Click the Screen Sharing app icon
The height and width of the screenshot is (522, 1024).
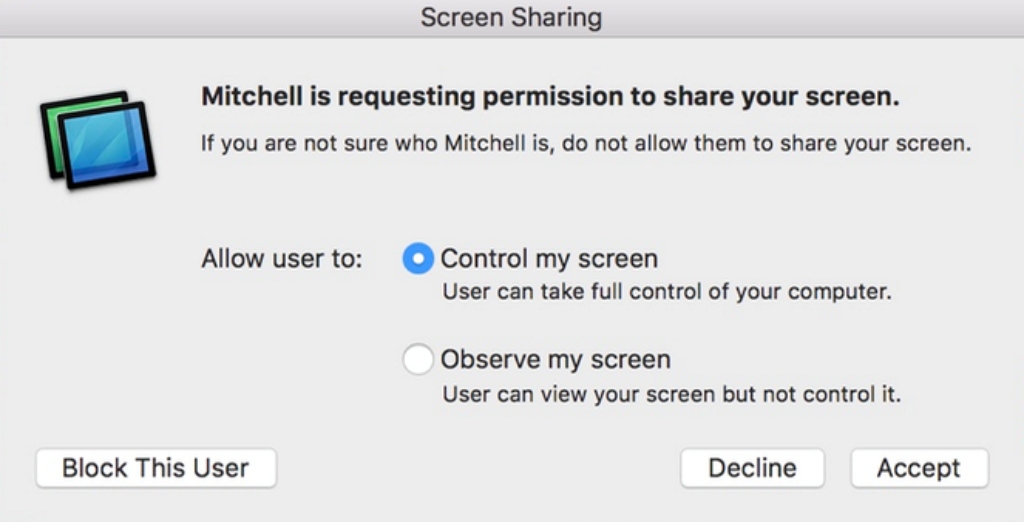[98, 140]
